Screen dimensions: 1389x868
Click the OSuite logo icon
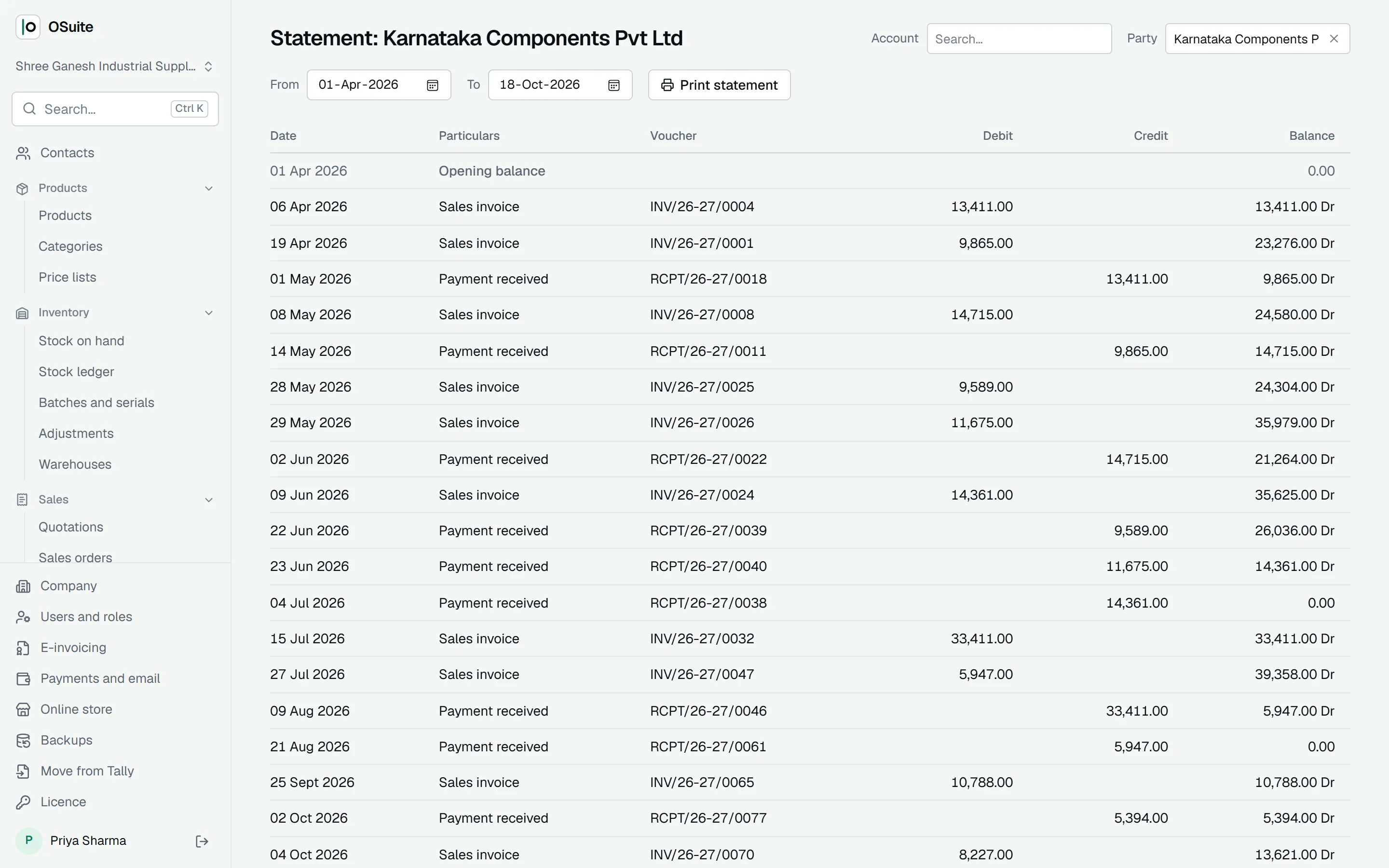pyautogui.click(x=27, y=27)
